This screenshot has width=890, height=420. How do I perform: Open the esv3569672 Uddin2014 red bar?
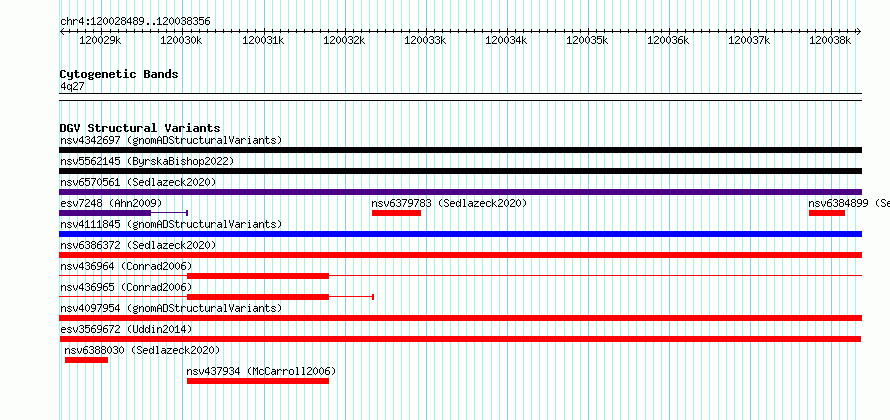[460, 339]
